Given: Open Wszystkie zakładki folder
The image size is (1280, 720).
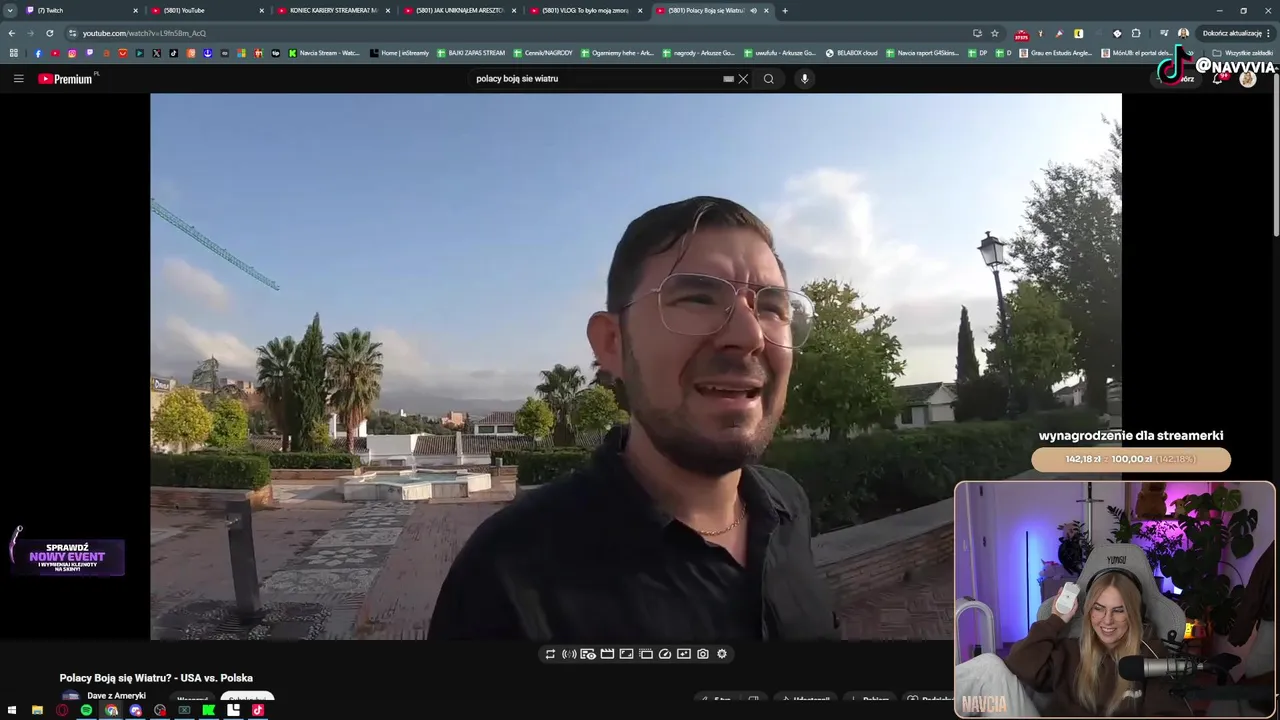Looking at the screenshot, I should (x=1242, y=53).
